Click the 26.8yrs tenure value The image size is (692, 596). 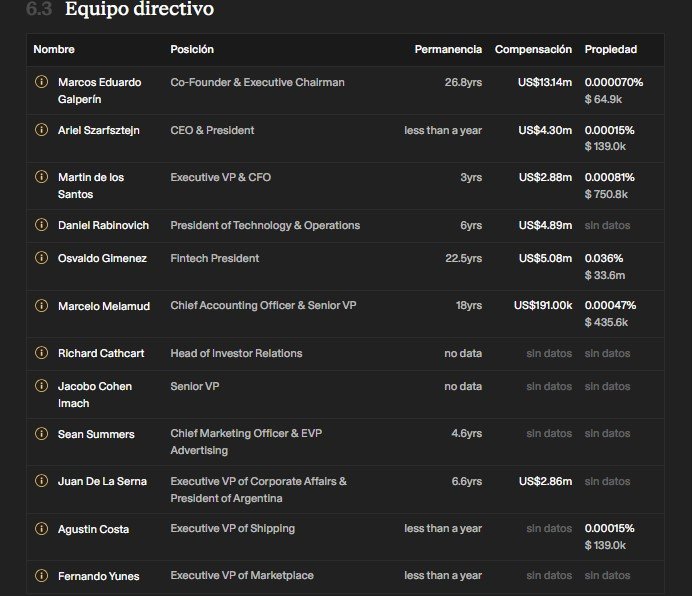coord(463,82)
